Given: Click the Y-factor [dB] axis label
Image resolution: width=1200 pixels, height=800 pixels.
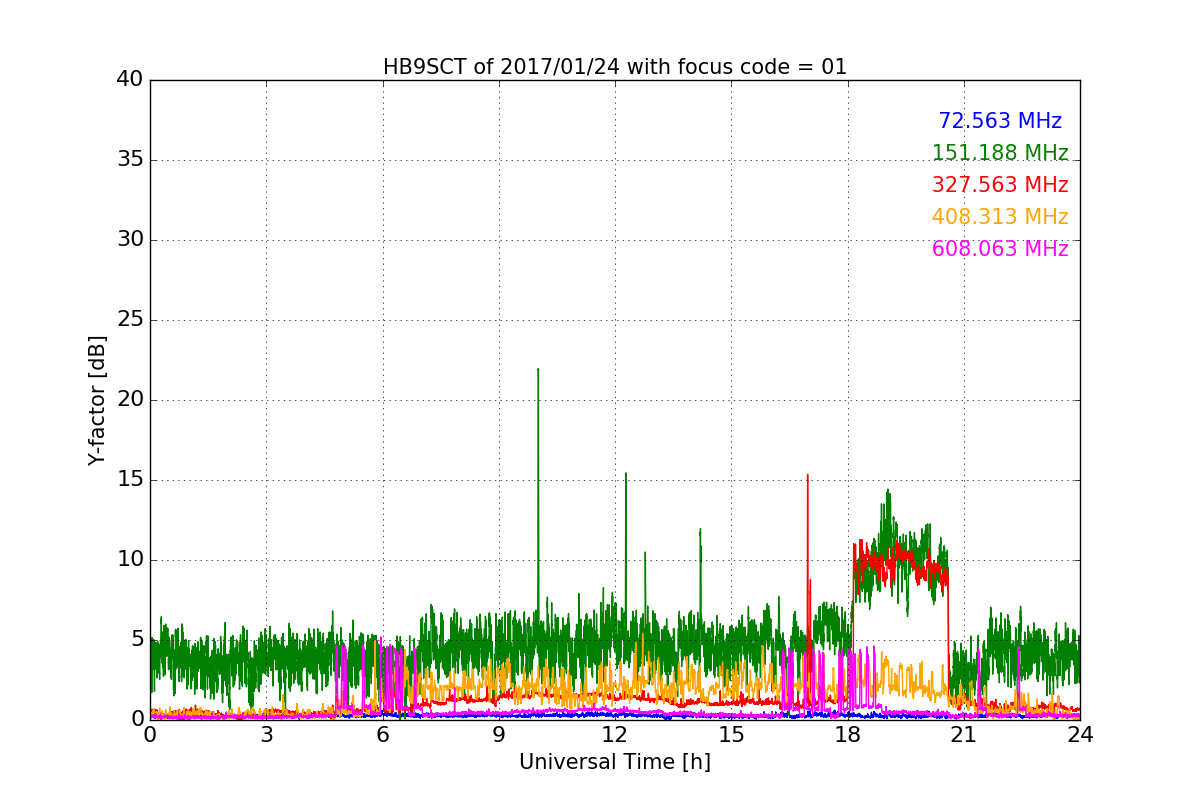Looking at the screenshot, I should click(97, 400).
